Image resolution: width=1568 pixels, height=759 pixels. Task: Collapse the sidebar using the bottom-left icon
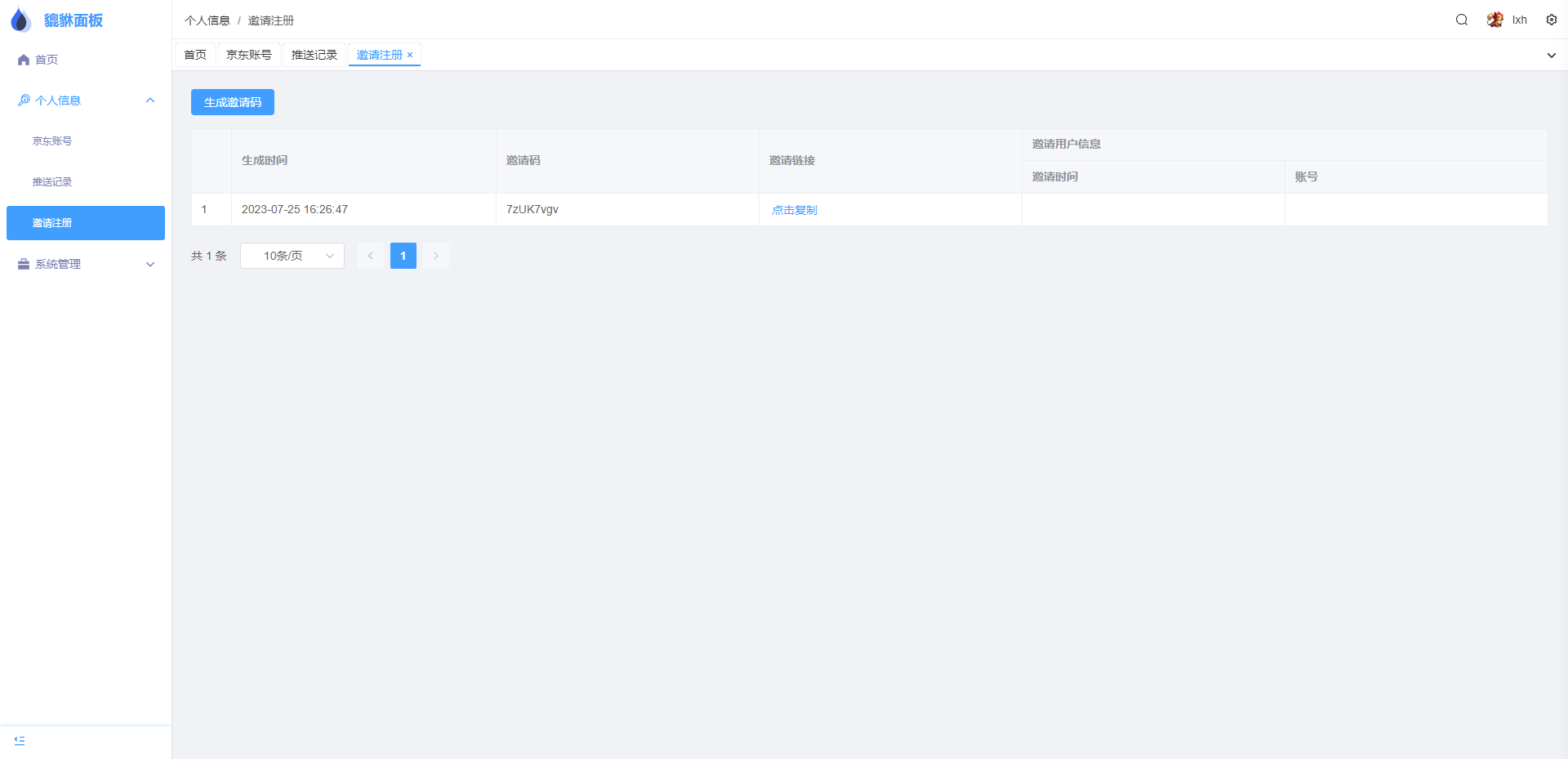[x=20, y=740]
